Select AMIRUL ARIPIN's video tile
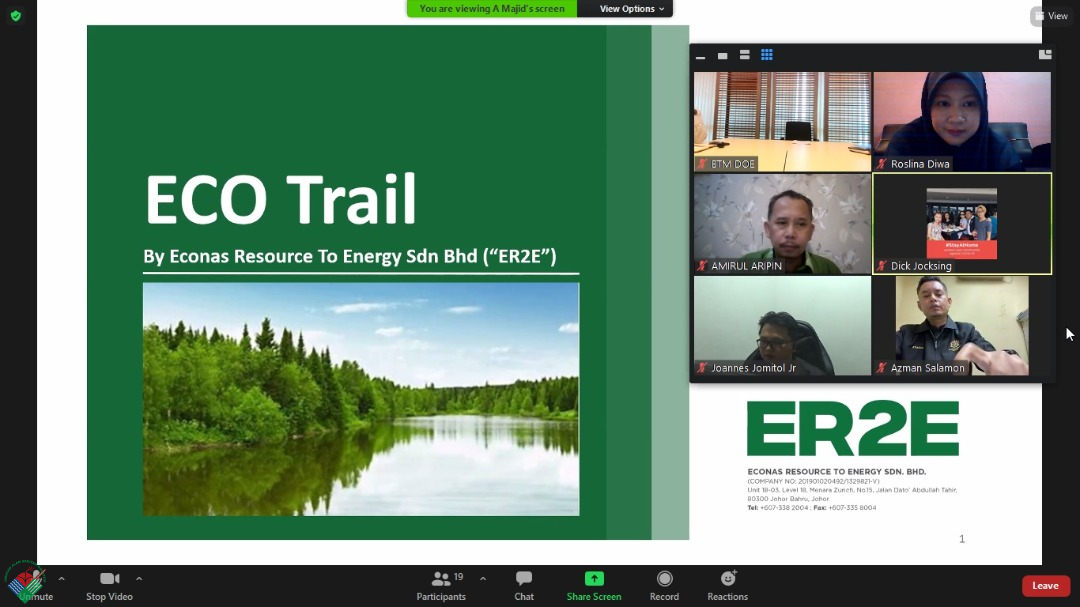 click(x=782, y=224)
